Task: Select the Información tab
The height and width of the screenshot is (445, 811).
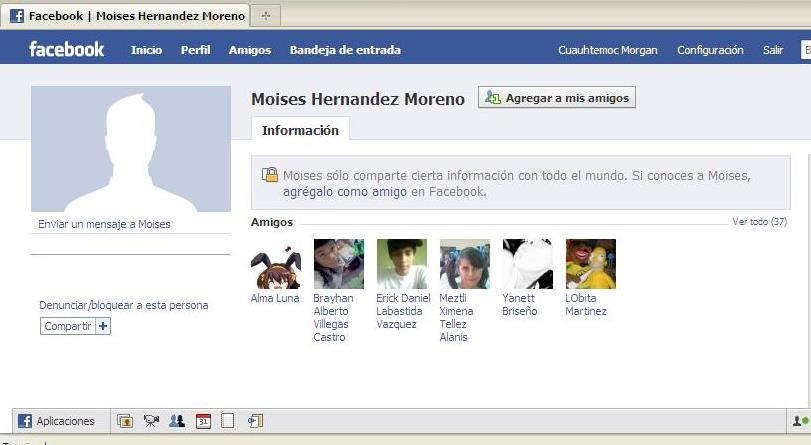Action: click(300, 130)
